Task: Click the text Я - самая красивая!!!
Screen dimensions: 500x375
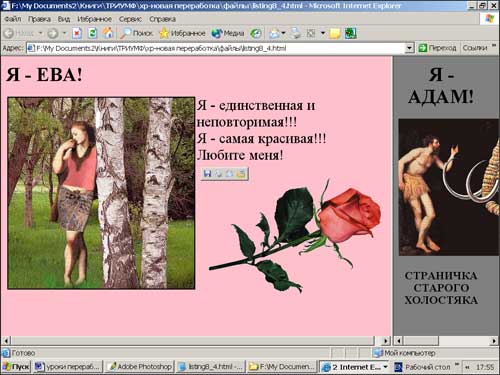Action: click(x=261, y=138)
